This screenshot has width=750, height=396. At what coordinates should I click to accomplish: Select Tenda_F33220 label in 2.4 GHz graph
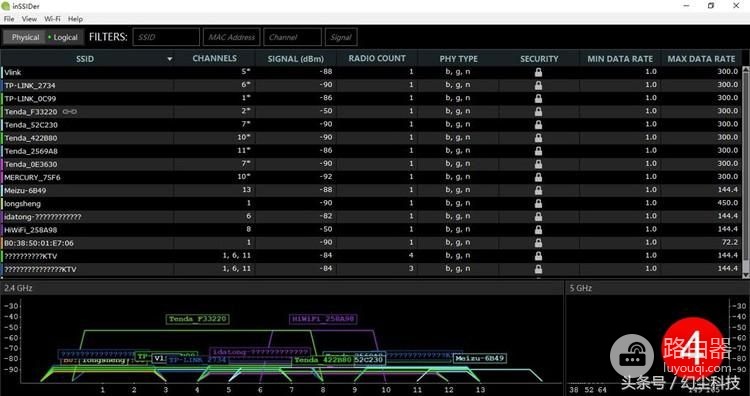(198, 319)
